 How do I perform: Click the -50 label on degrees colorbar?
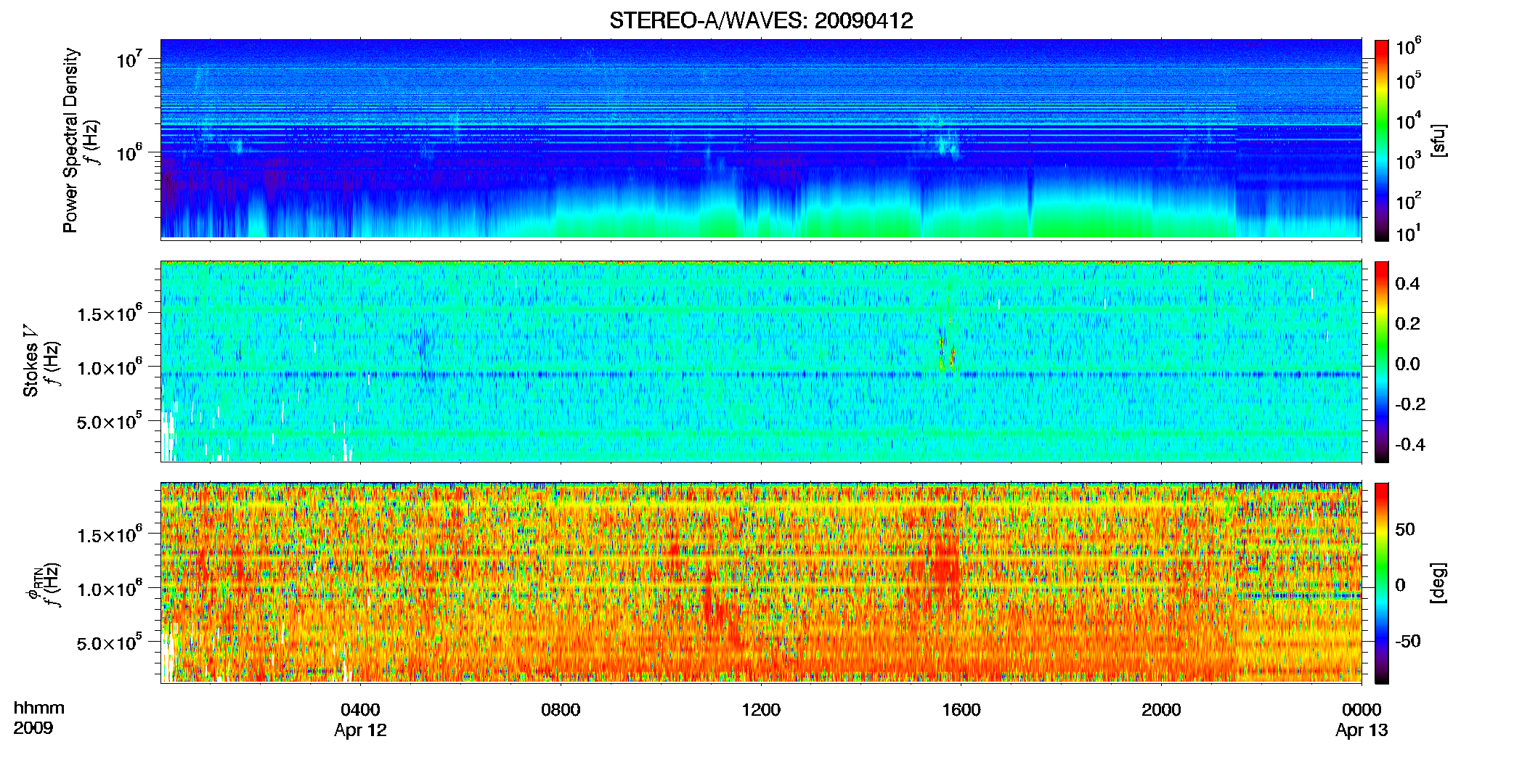coord(1407,642)
